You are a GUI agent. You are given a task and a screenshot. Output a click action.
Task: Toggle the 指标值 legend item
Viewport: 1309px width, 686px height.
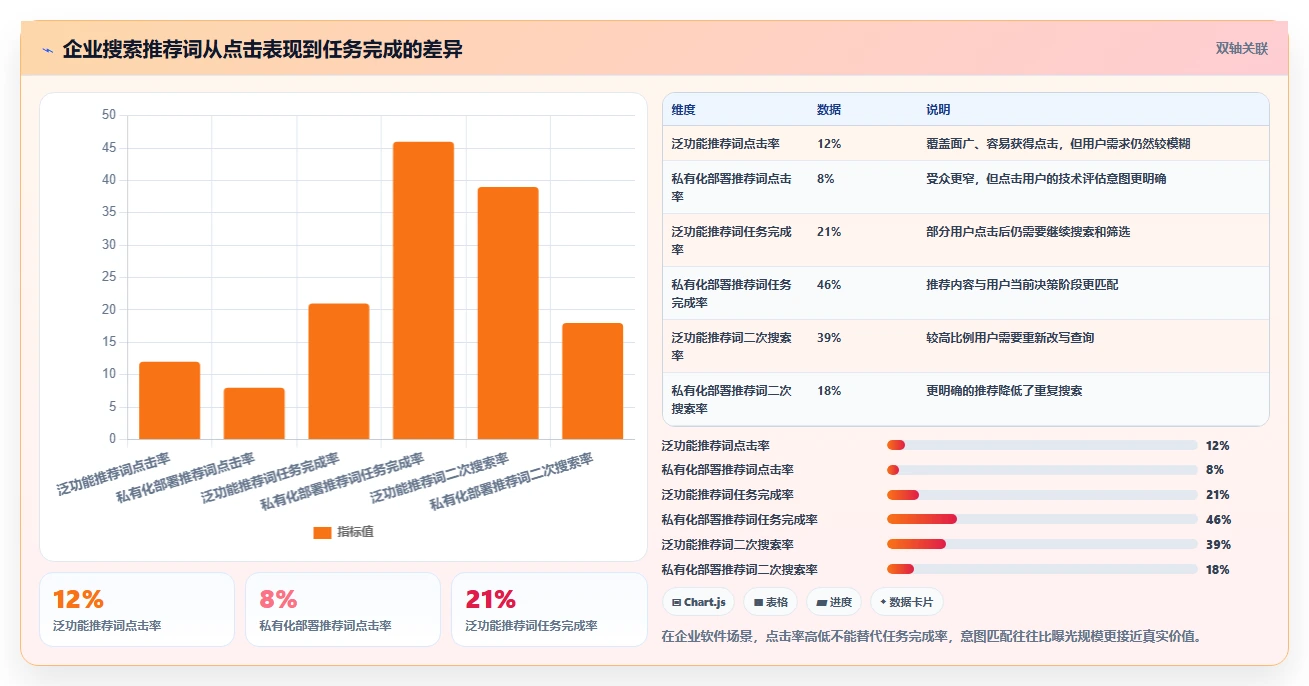[x=343, y=532]
